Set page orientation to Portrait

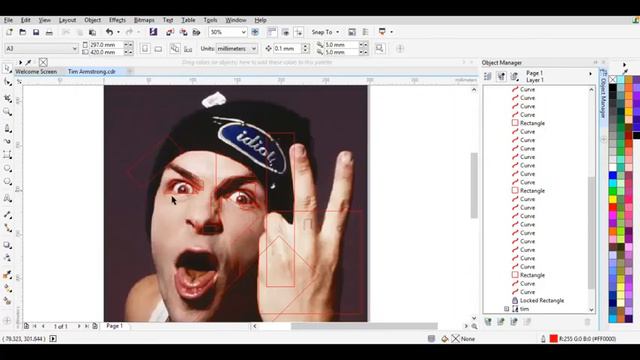coord(145,49)
